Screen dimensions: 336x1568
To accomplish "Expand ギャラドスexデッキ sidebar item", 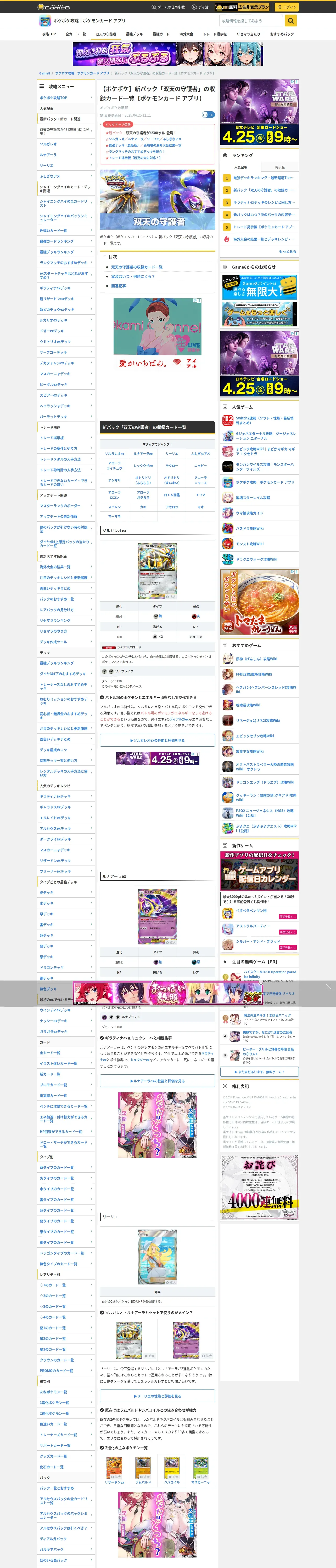I will click(x=66, y=807).
